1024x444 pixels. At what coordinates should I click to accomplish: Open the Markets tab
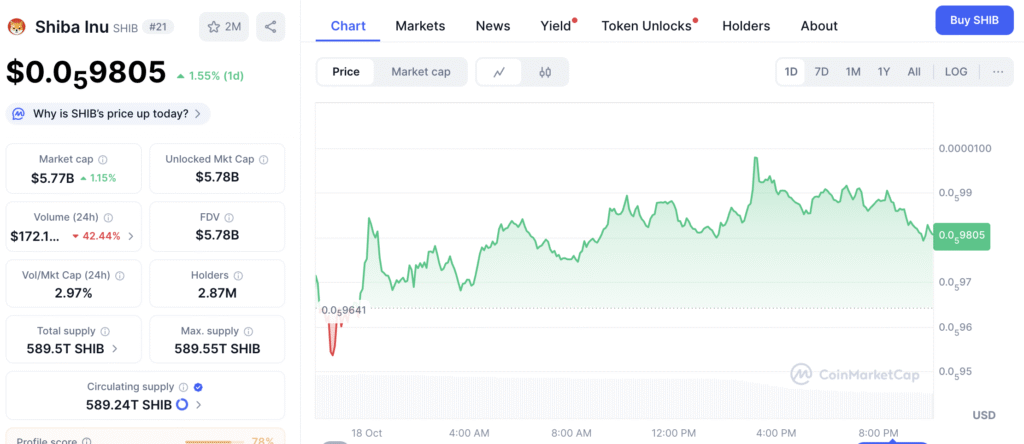pos(420,26)
